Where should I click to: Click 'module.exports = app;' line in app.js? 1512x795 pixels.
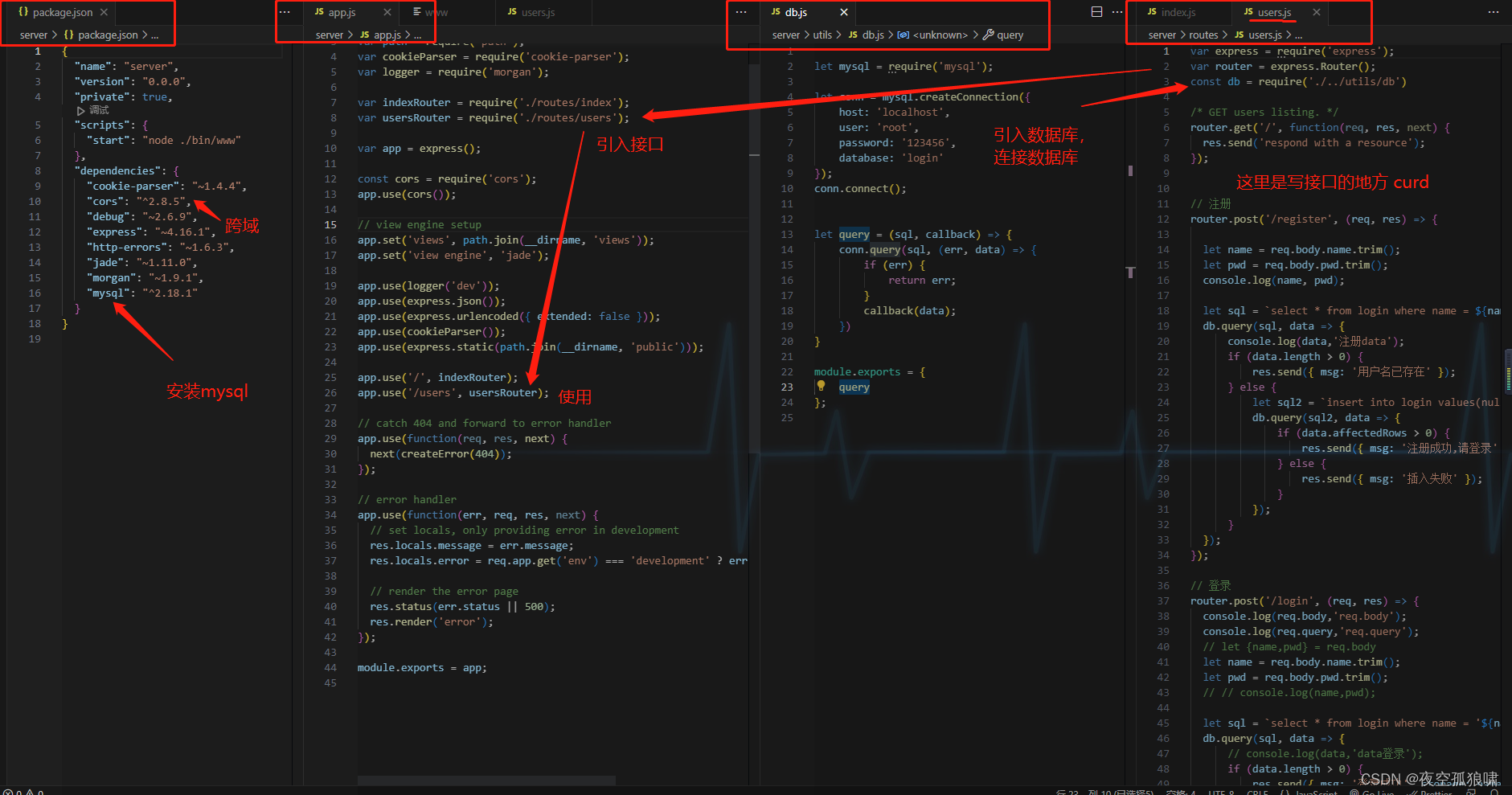tap(422, 667)
